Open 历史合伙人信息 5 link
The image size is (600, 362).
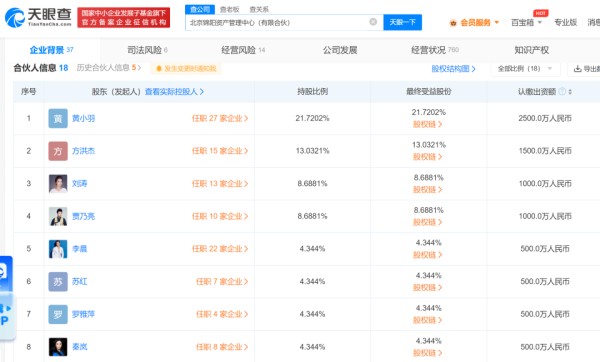click(109, 68)
